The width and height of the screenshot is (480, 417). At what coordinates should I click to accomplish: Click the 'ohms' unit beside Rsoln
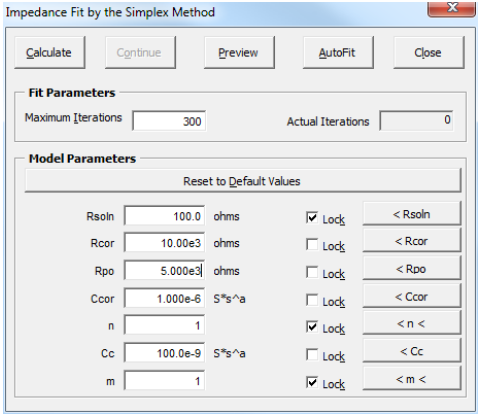[227, 216]
